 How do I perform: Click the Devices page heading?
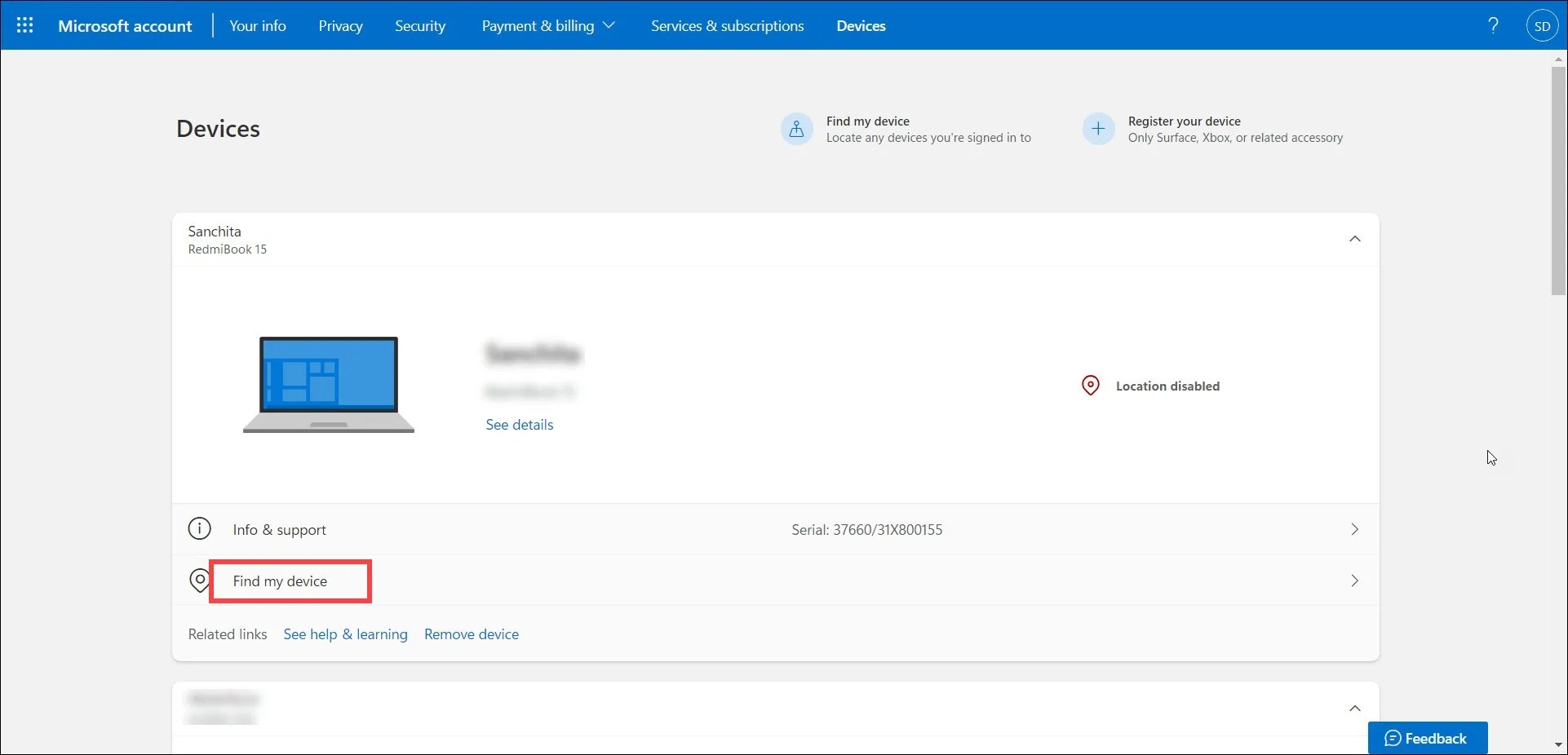(218, 129)
